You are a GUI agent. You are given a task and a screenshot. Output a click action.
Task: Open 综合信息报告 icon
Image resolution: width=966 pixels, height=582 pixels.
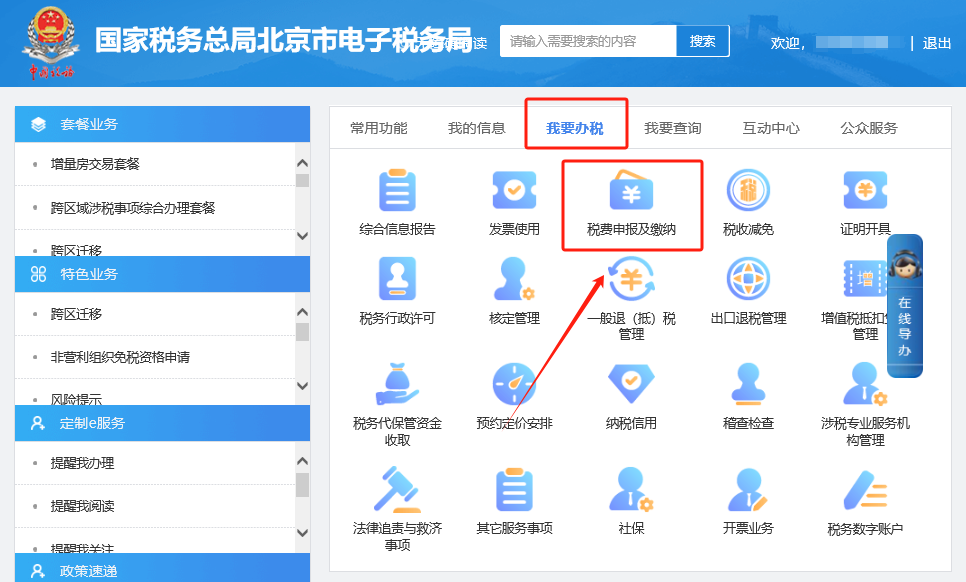(397, 191)
